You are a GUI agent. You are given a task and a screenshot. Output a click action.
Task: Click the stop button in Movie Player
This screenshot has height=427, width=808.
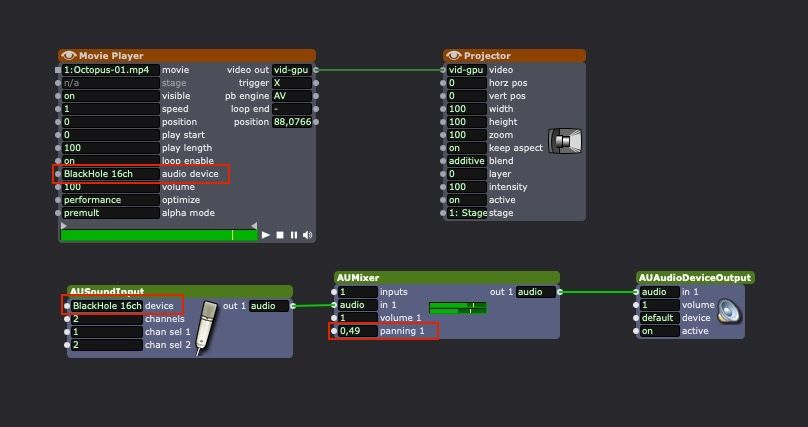click(x=280, y=235)
